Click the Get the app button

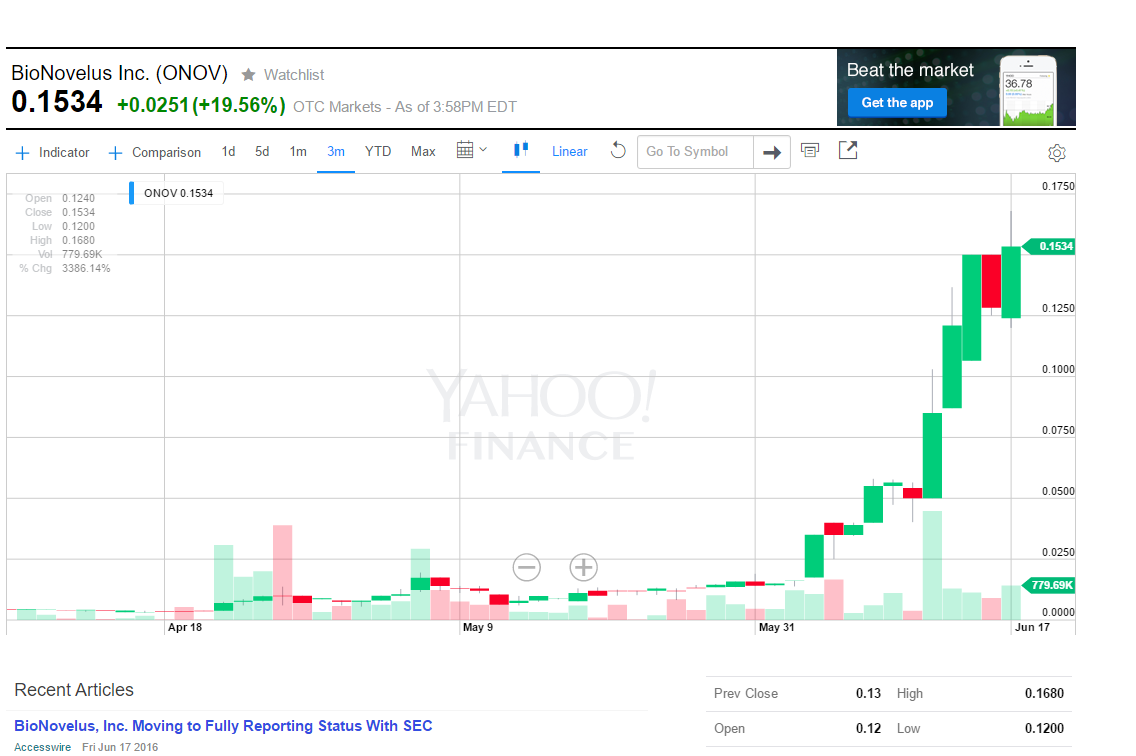click(897, 102)
